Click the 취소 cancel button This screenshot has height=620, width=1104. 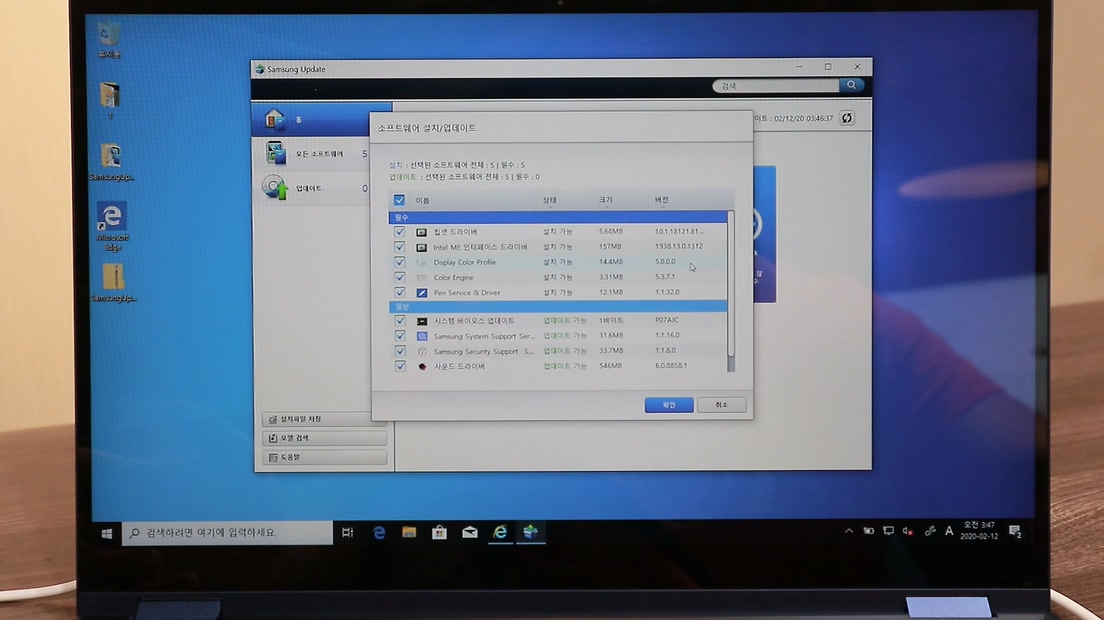pyautogui.click(x=721, y=405)
